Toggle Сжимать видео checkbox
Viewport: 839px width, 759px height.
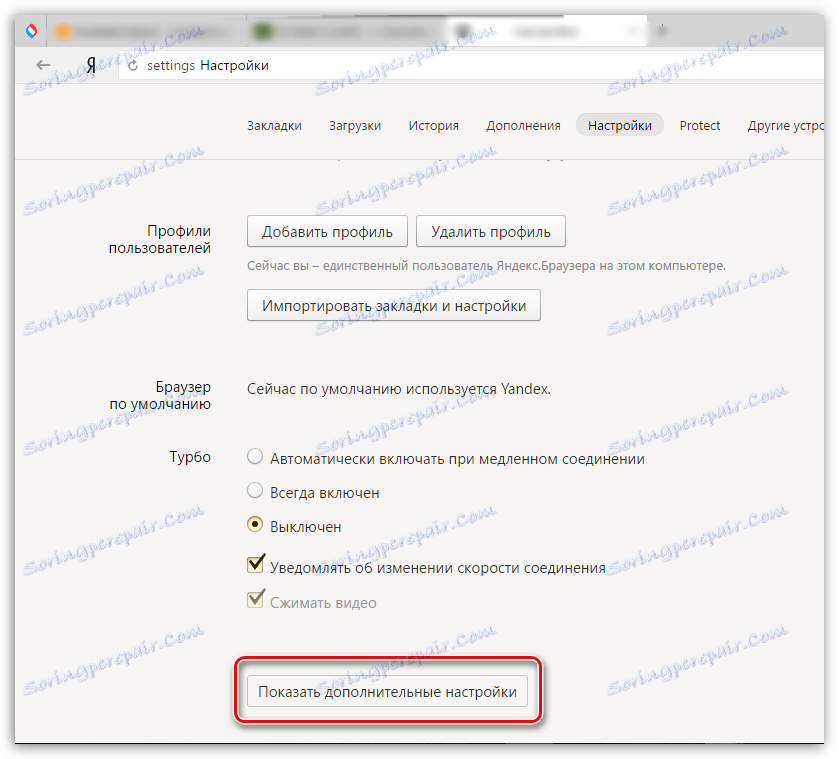click(x=255, y=599)
